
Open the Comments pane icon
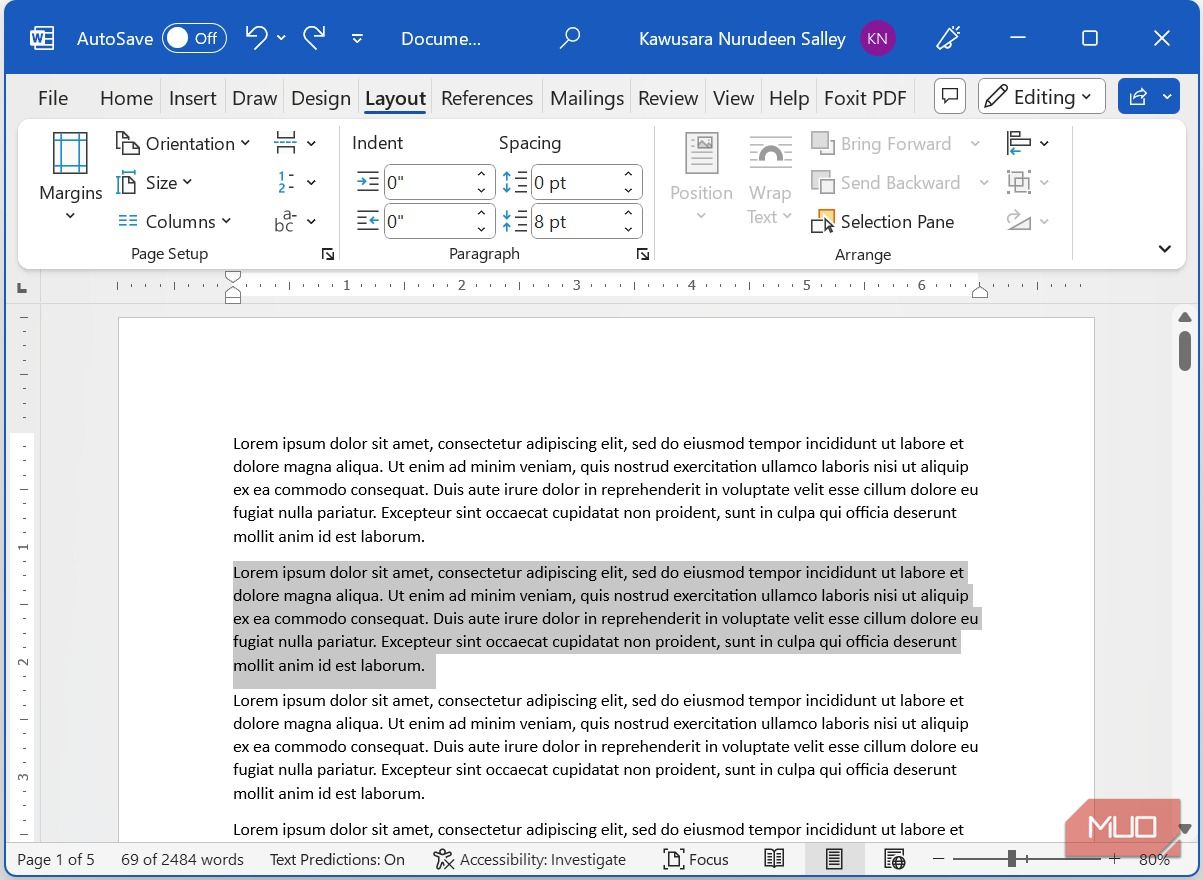pyautogui.click(x=950, y=97)
